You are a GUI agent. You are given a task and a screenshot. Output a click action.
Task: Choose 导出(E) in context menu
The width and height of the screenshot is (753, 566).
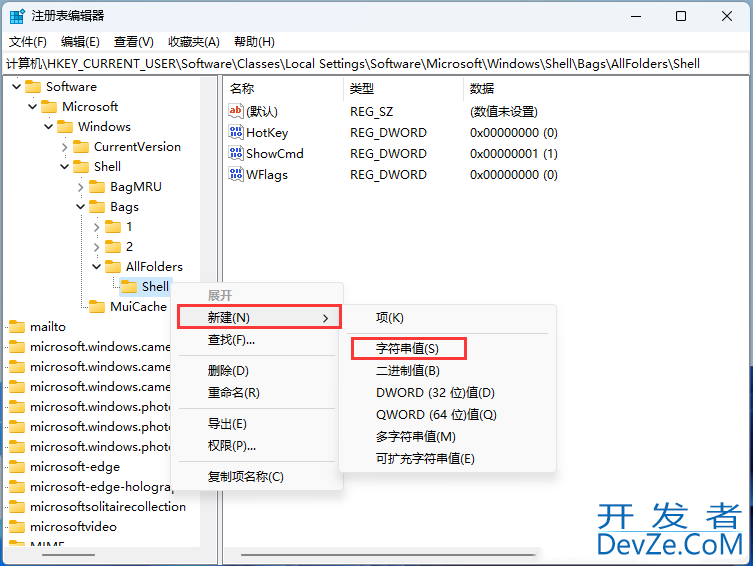pos(257,424)
